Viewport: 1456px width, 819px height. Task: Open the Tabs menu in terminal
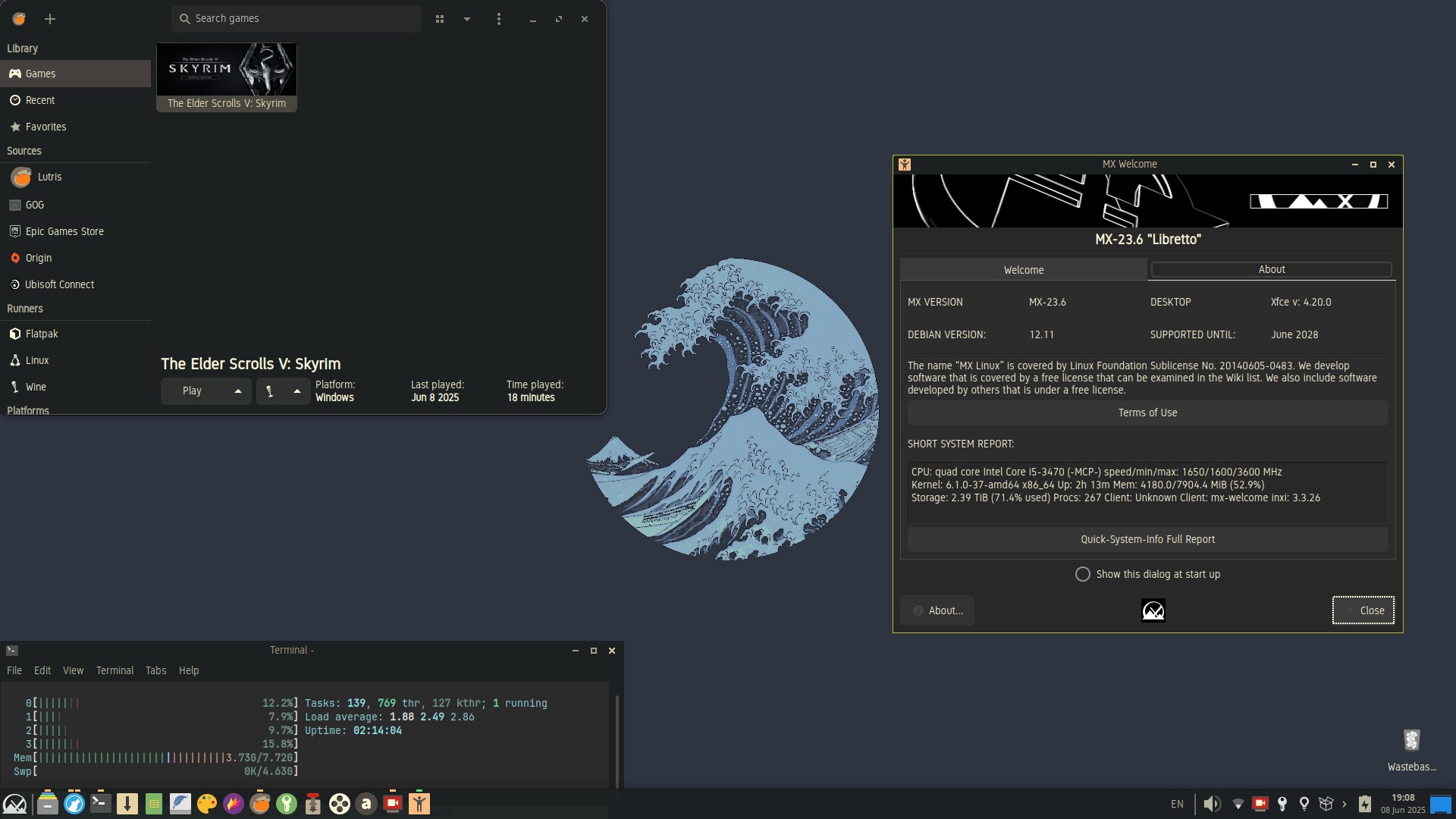pos(155,670)
